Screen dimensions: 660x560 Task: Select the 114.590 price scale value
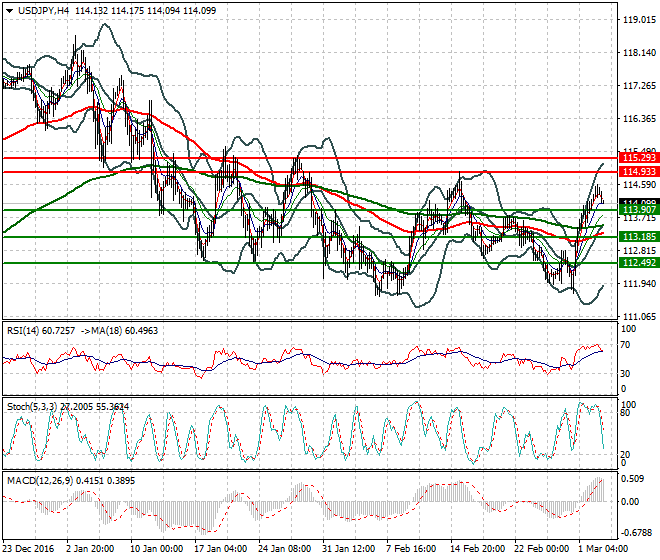tap(639, 185)
